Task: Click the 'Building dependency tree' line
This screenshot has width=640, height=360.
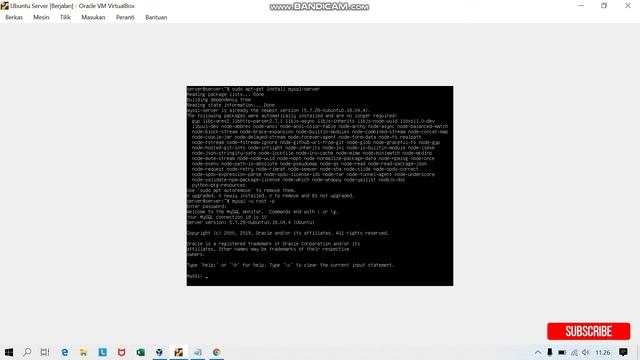Action: tap(219, 100)
